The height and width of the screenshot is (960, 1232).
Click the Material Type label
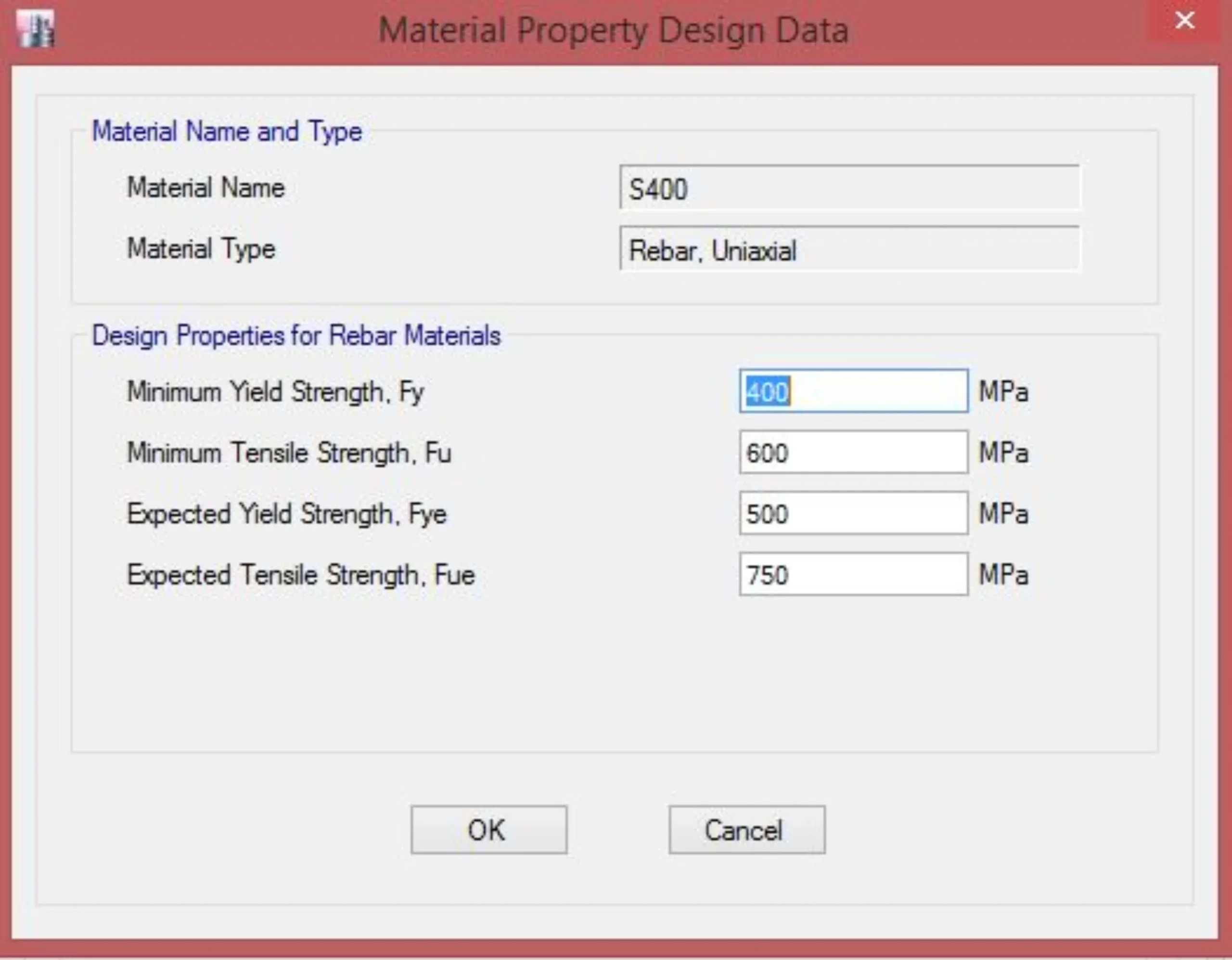(201, 249)
